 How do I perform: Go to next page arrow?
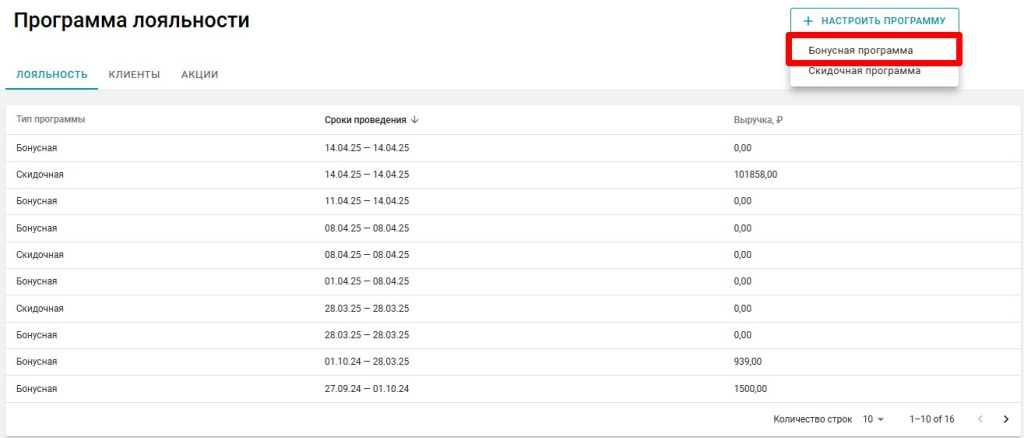tap(1006, 419)
